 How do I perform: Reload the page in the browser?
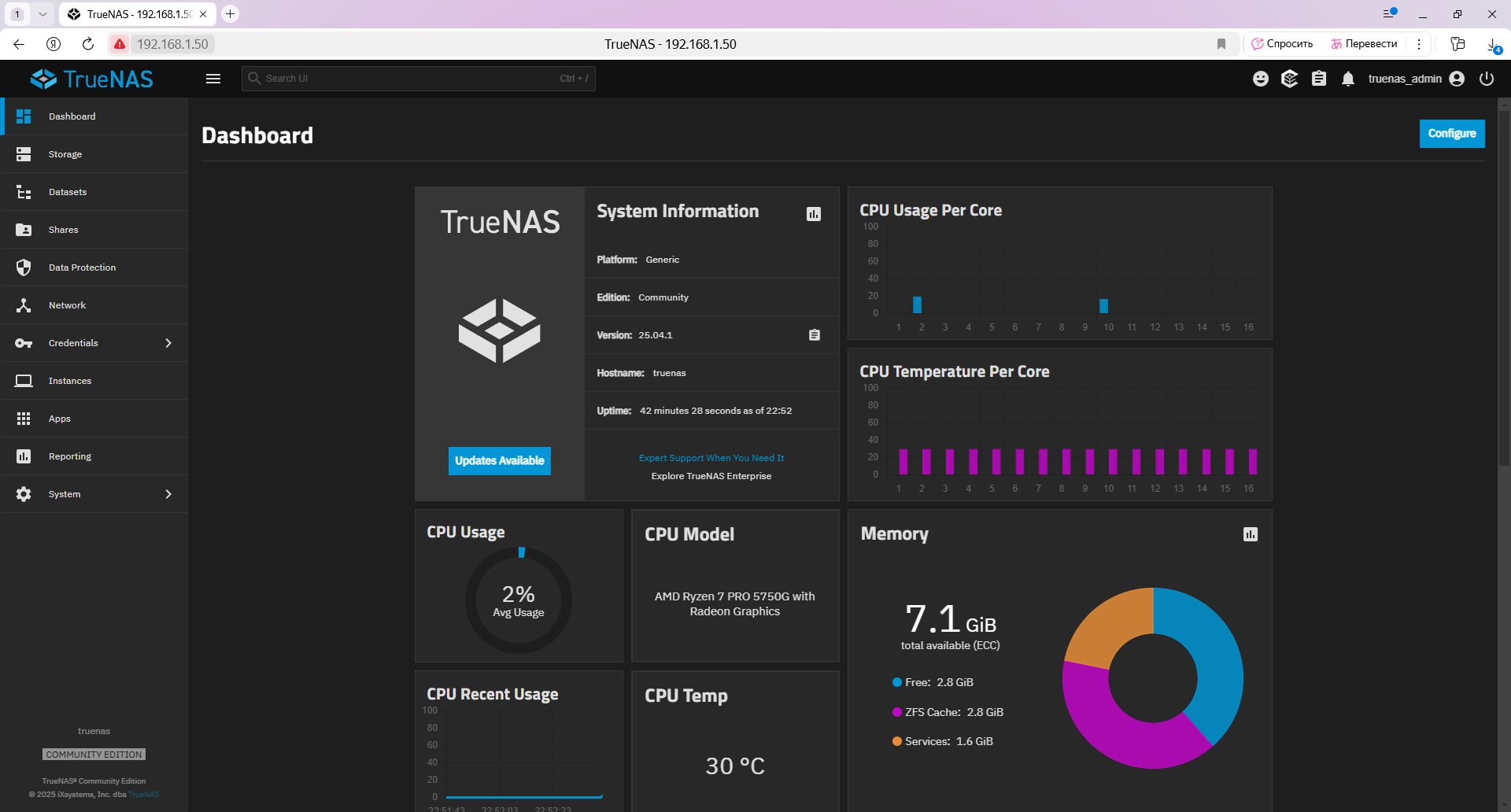[88, 44]
